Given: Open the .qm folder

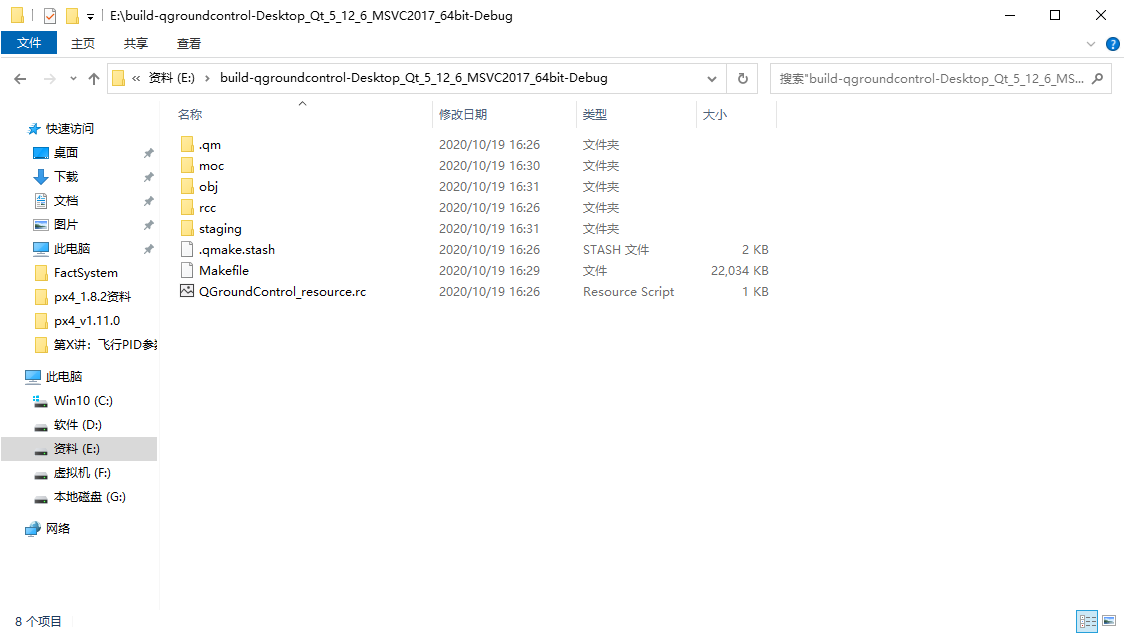Looking at the screenshot, I should click(x=208, y=144).
